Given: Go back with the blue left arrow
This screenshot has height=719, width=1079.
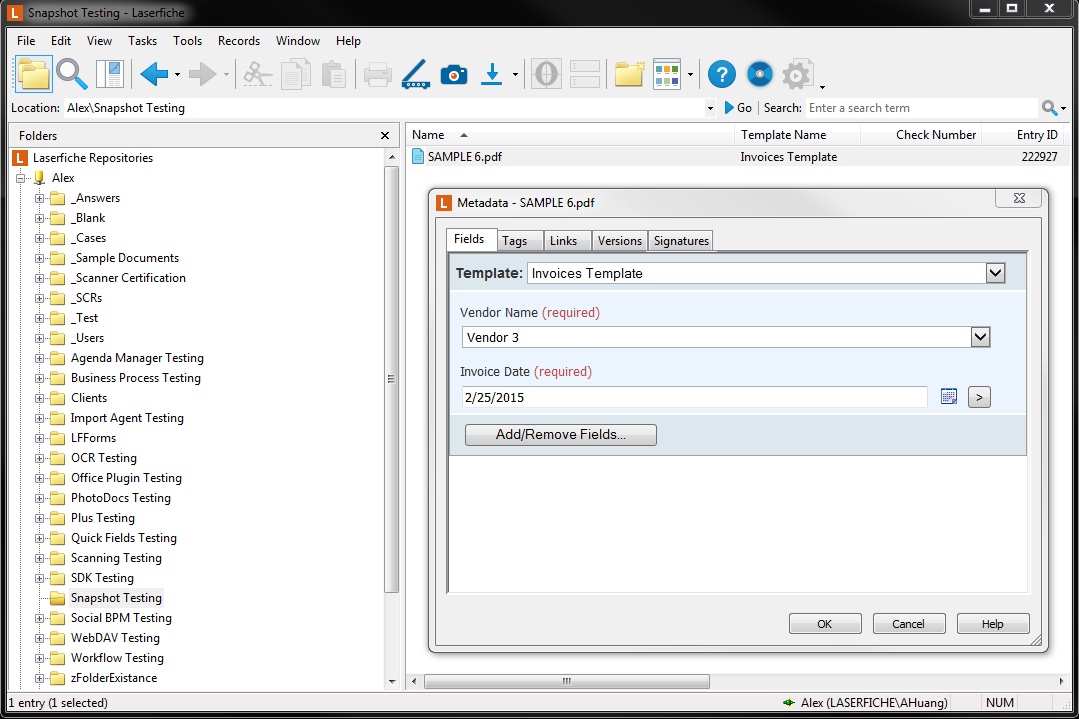Looking at the screenshot, I should point(154,74).
